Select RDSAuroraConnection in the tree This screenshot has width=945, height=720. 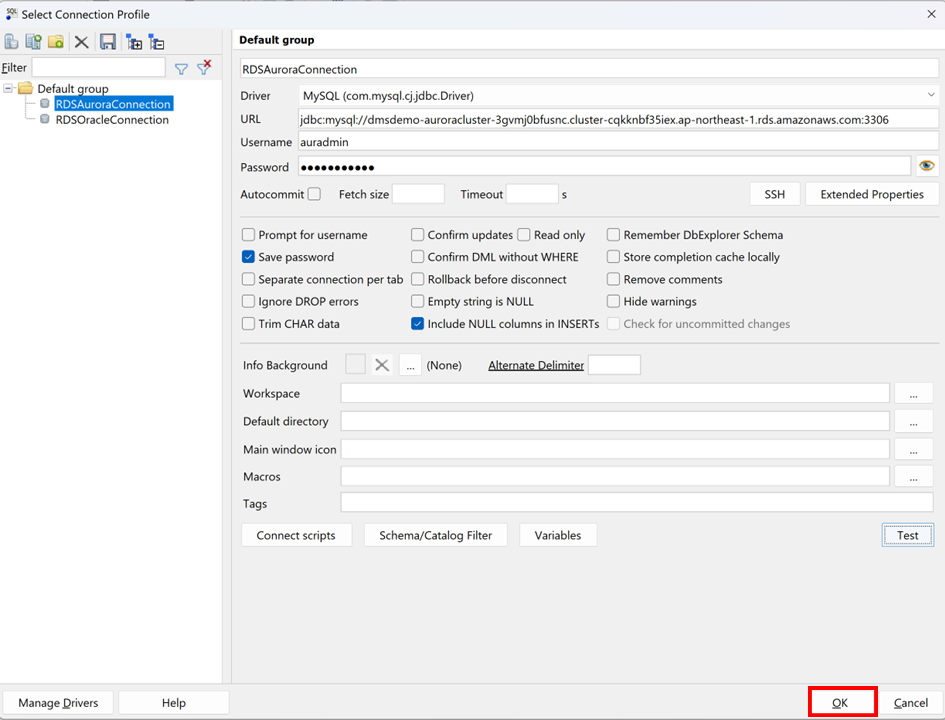(x=113, y=104)
